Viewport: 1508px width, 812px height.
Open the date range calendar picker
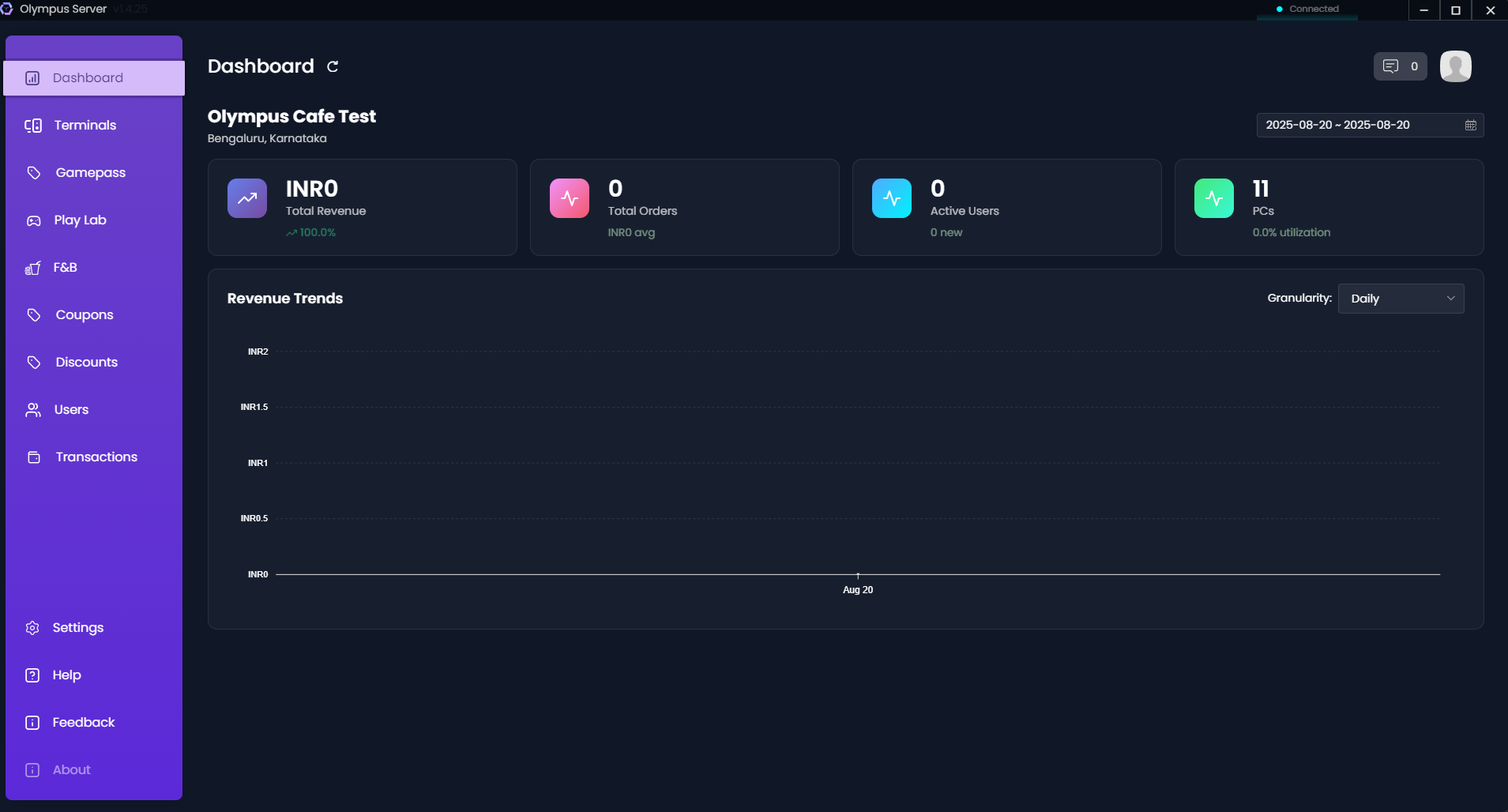coord(1470,125)
